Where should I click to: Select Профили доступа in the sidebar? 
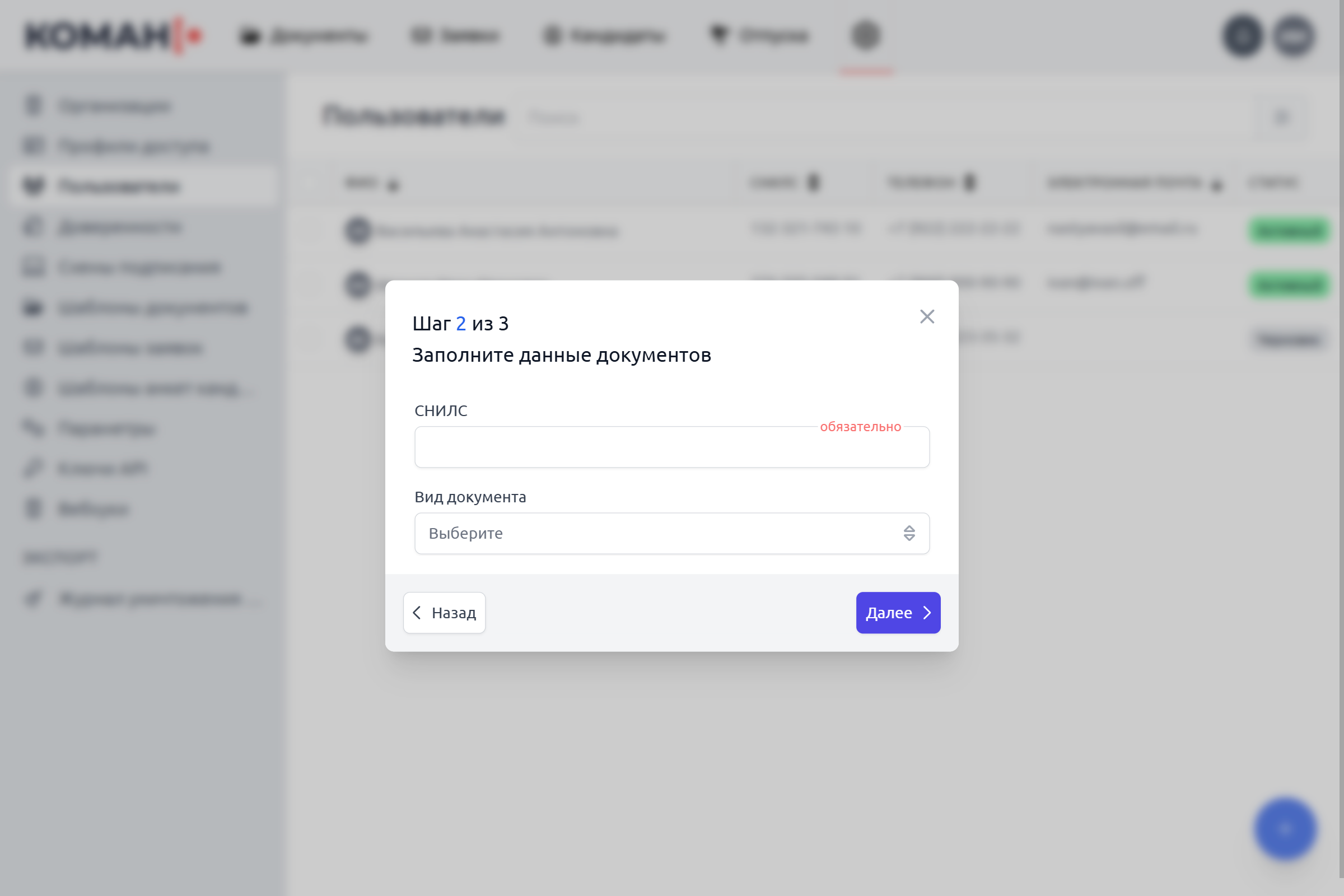(134, 146)
